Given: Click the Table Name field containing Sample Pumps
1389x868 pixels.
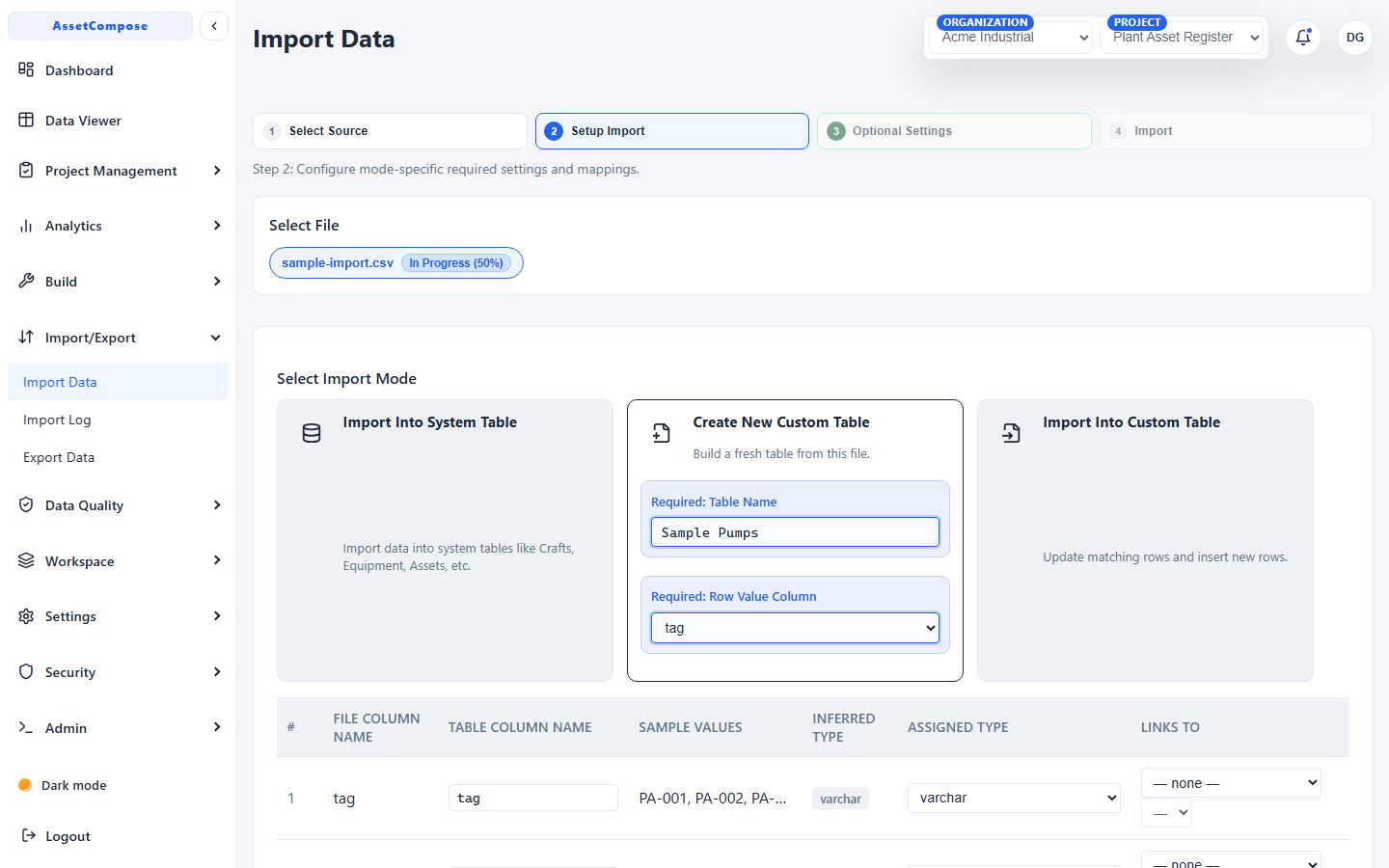Looking at the screenshot, I should (795, 532).
